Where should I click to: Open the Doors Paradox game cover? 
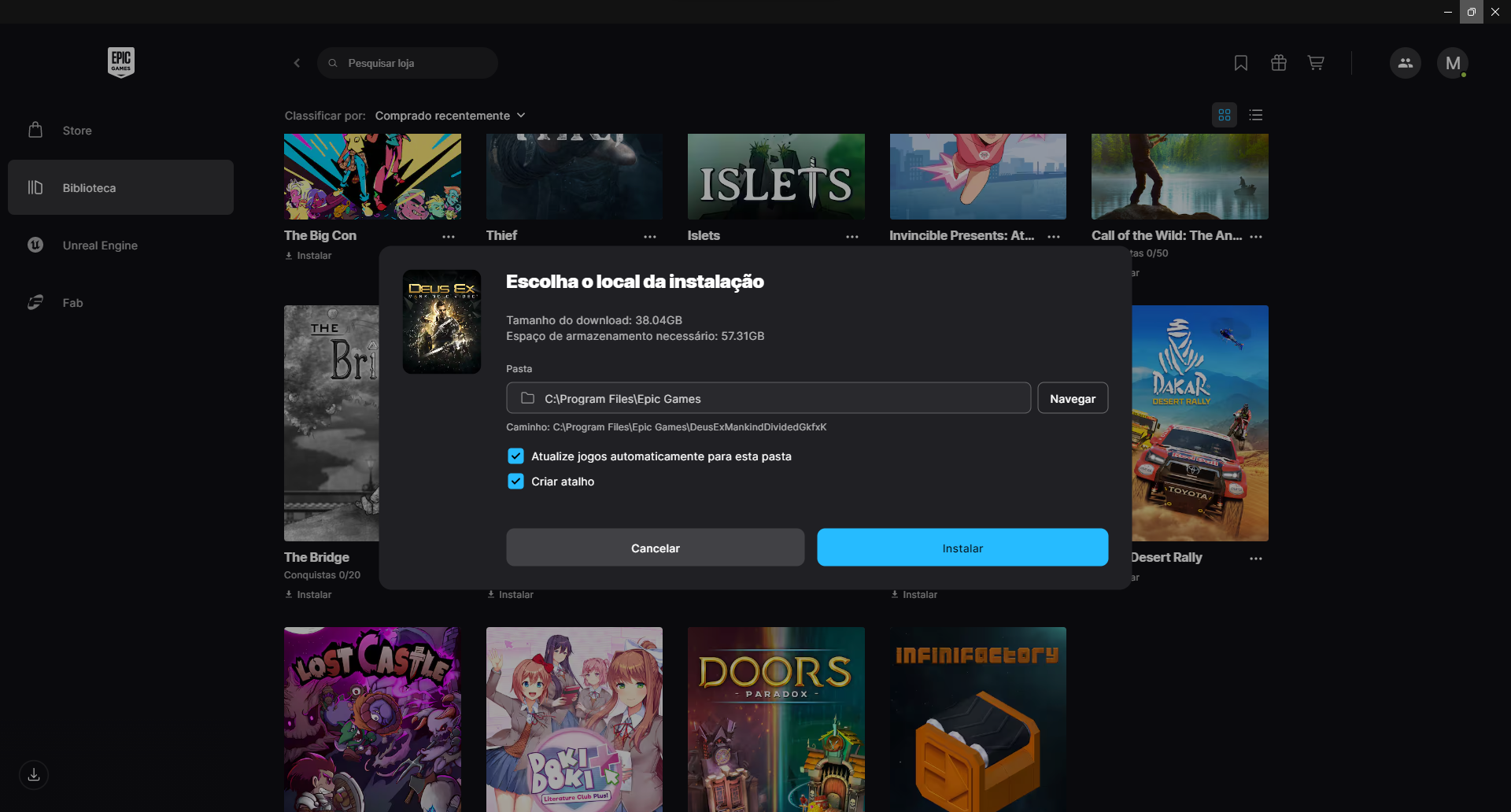pos(776,719)
